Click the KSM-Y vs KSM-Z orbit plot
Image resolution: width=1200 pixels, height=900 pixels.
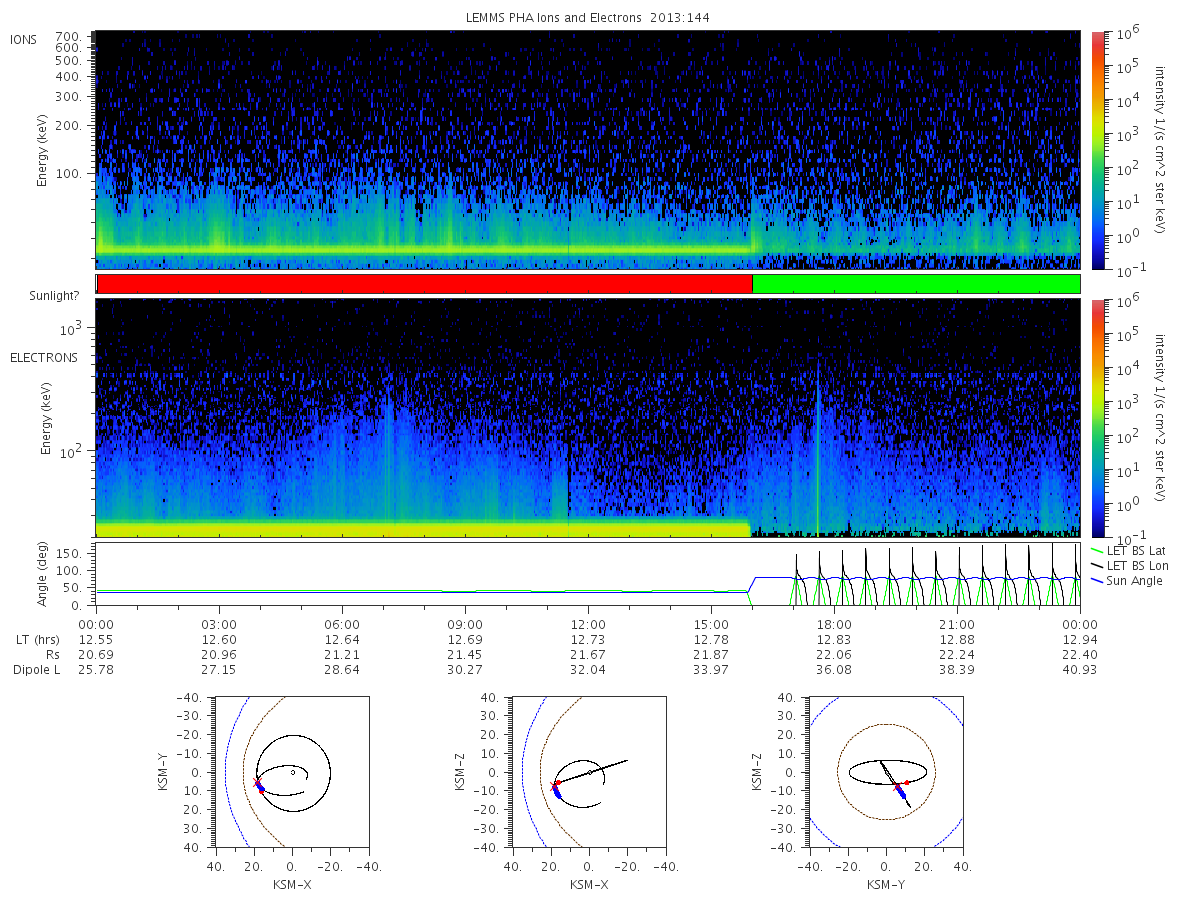coord(887,771)
